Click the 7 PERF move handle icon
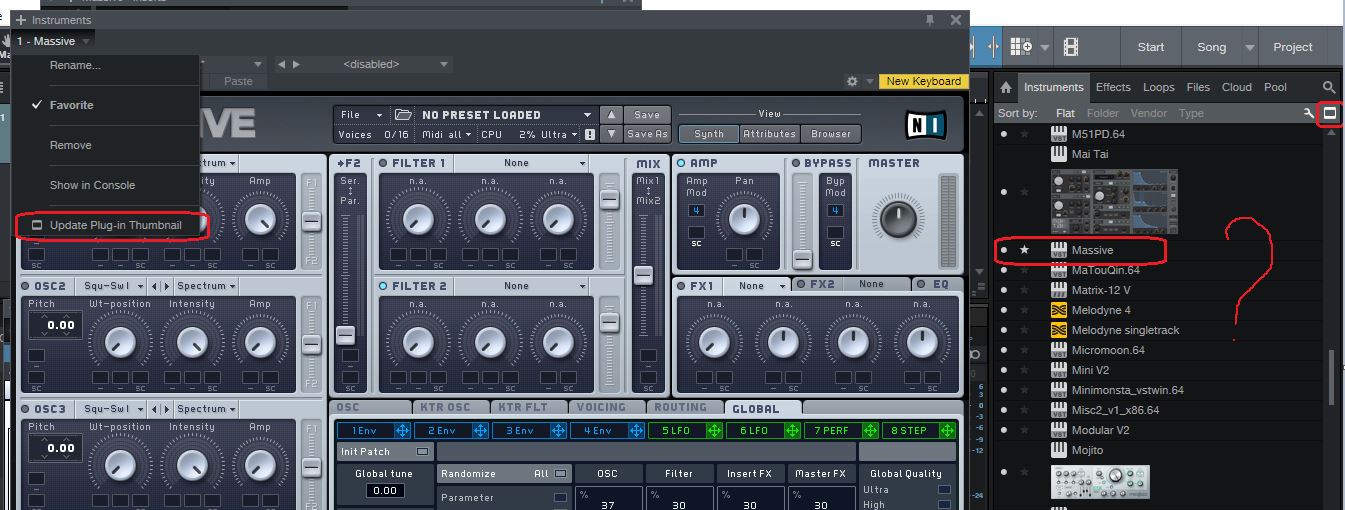This screenshot has height=510, width=1345. tap(870, 430)
